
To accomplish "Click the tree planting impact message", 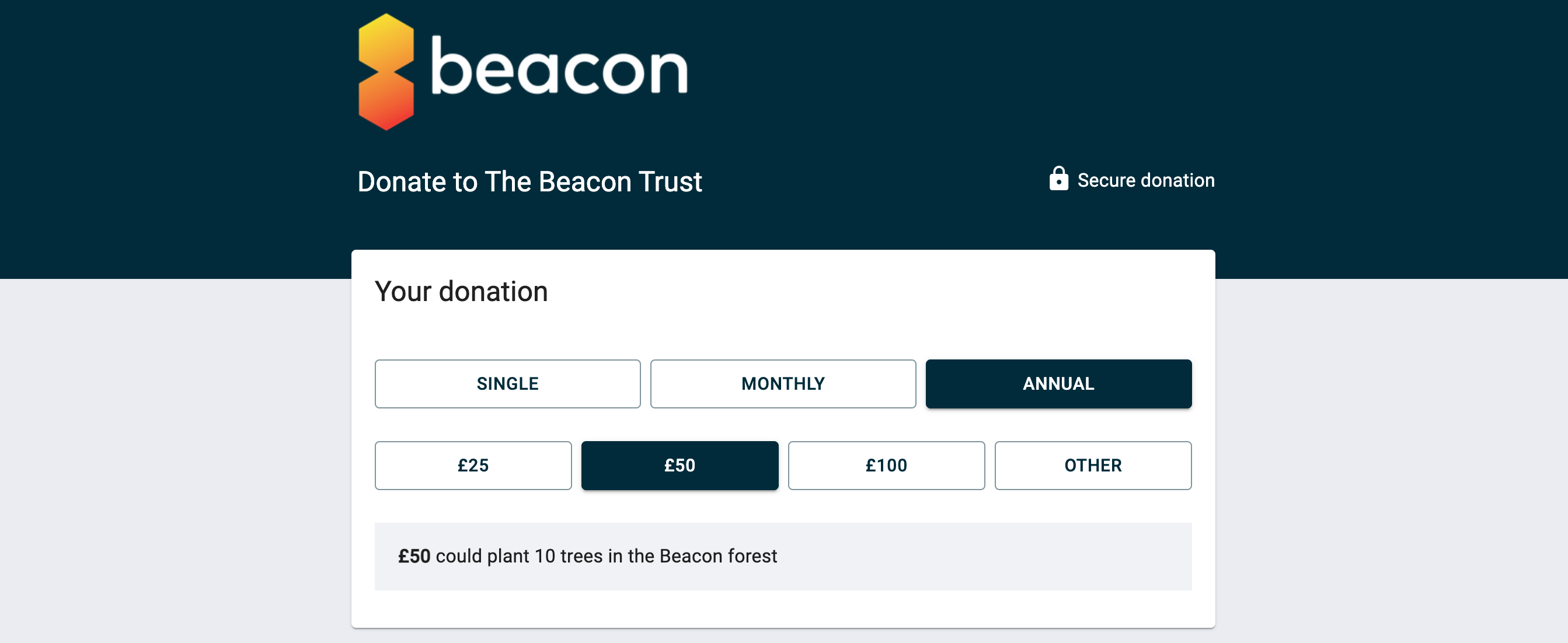I will [588, 555].
